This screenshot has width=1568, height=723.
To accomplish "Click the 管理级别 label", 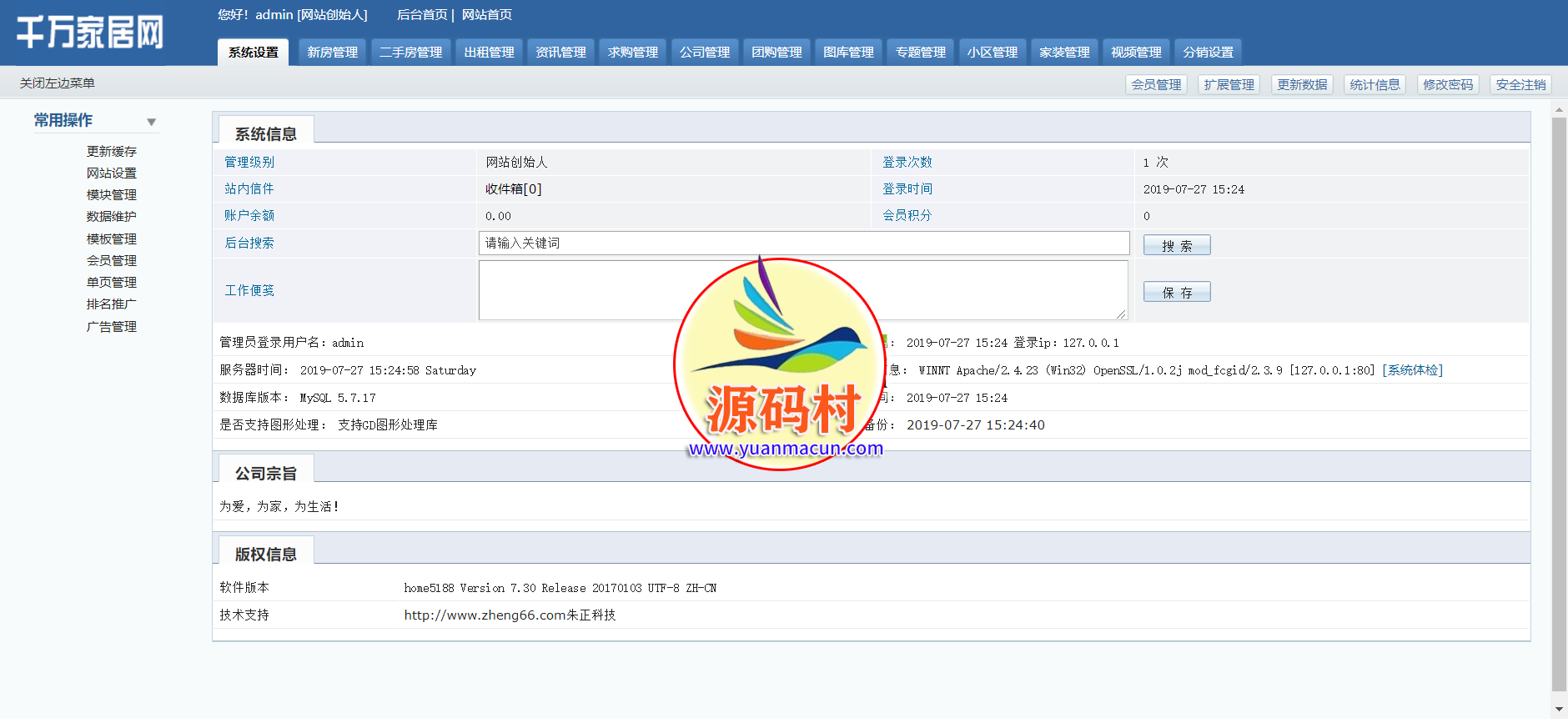I will click(249, 163).
